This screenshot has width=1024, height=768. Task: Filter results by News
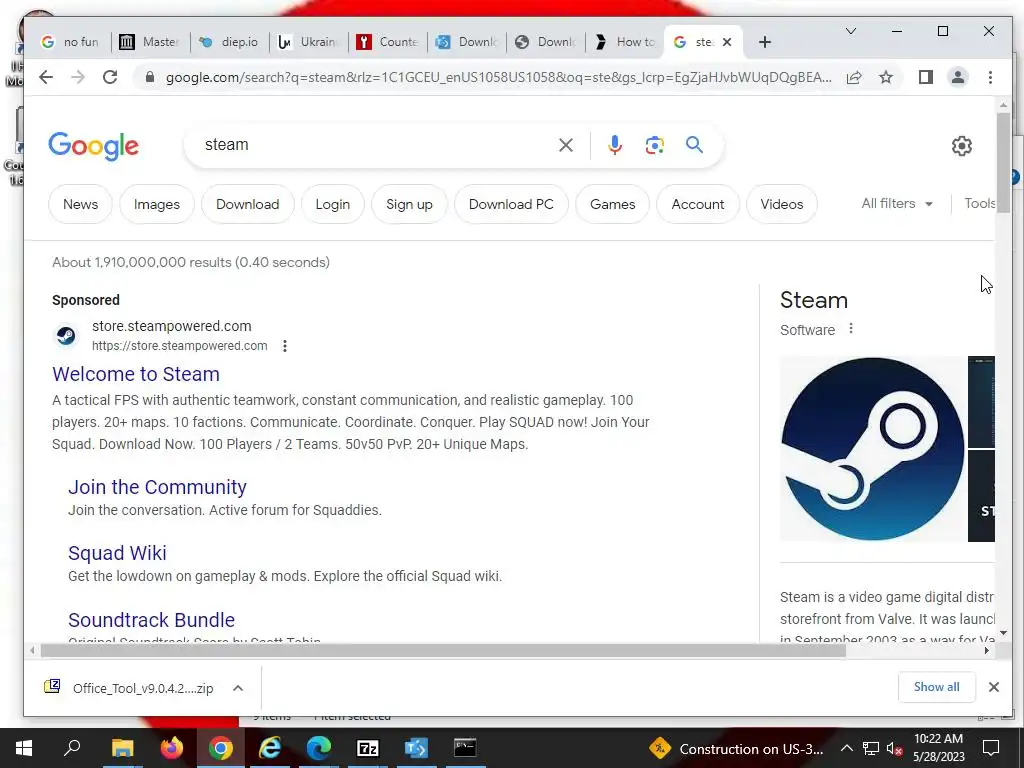[x=80, y=204]
